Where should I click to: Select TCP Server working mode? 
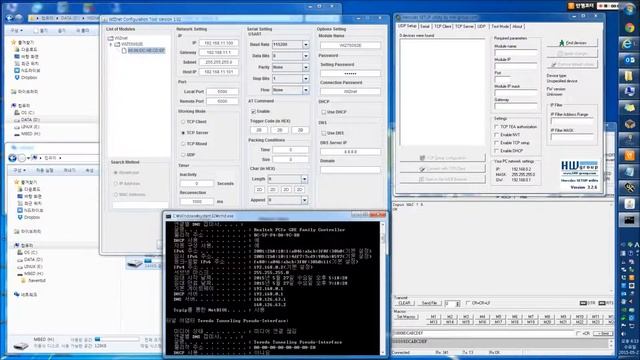coord(183,133)
